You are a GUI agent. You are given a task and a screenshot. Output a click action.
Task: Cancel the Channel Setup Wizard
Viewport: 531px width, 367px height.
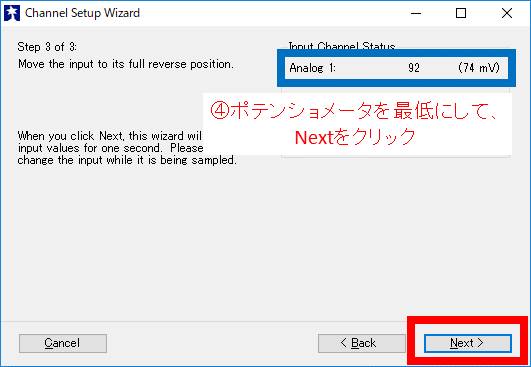pos(63,343)
